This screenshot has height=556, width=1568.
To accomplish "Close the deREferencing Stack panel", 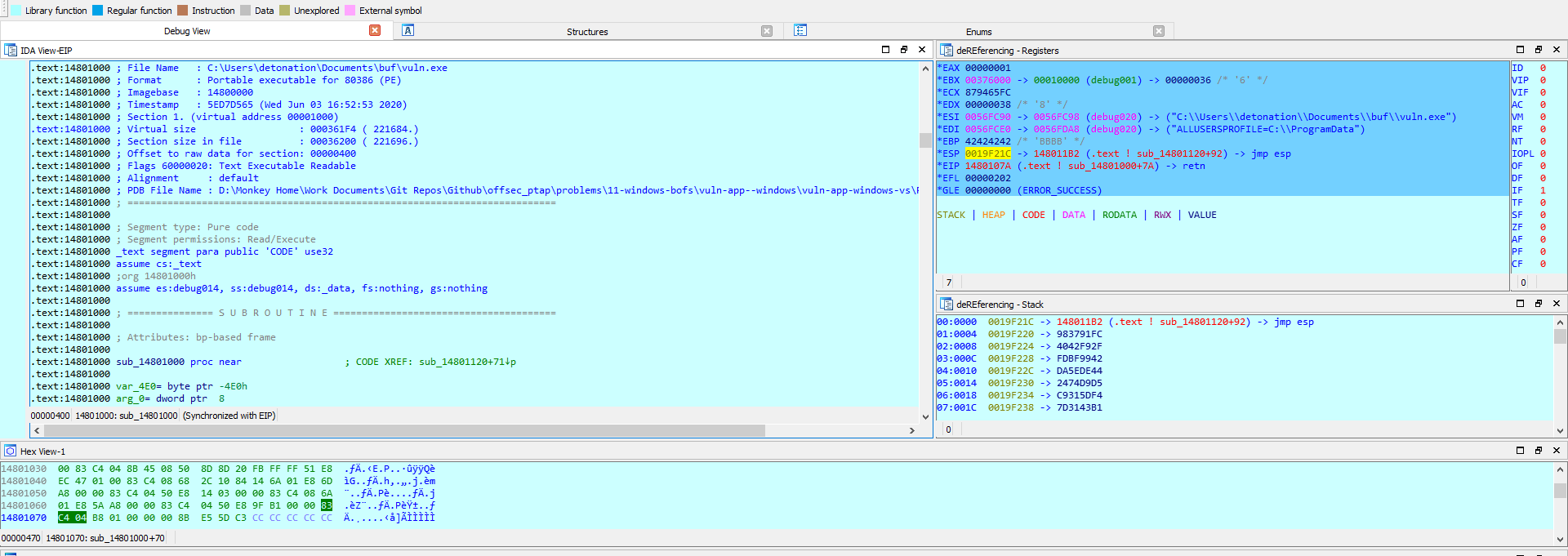I will click(1557, 304).
